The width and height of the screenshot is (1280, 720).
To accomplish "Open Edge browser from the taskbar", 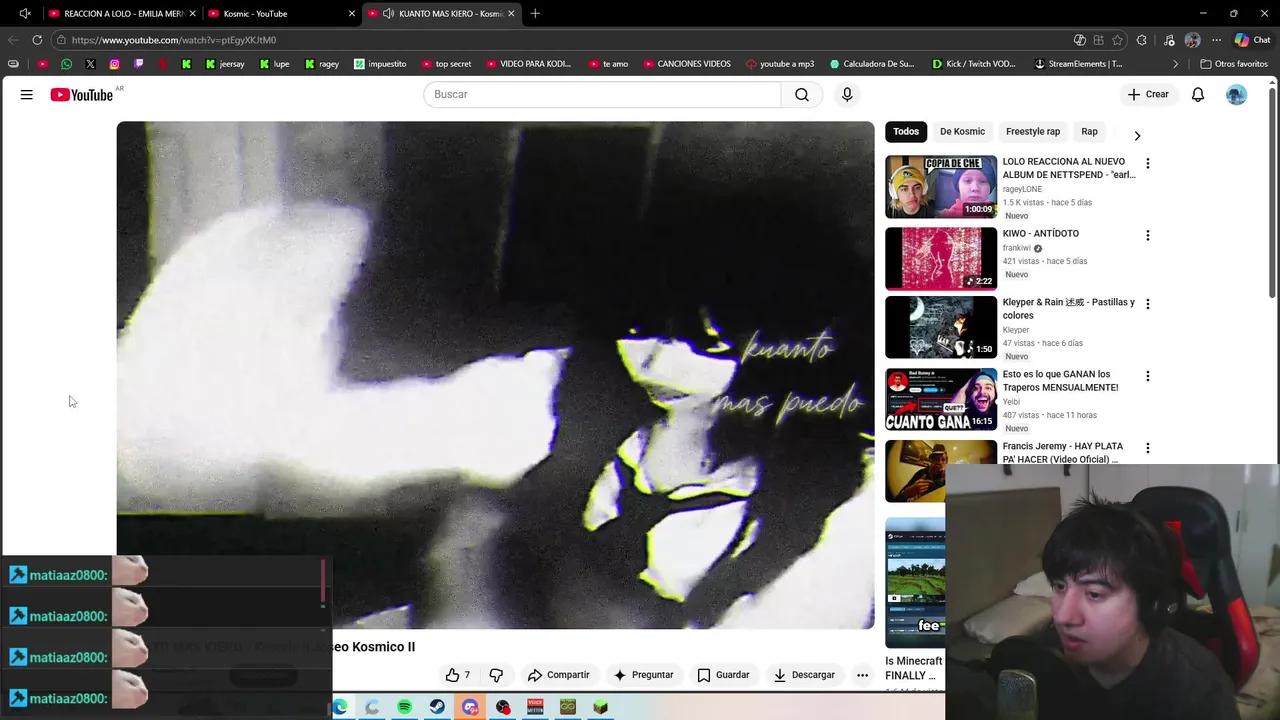I will click(340, 707).
